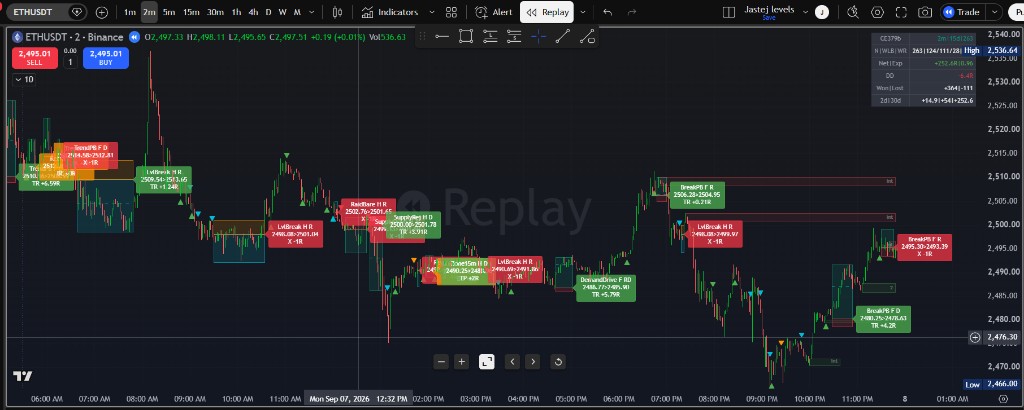This screenshot has width=1024, height=410.
Task: Select the horizontal ray drawing tool
Action: pos(442,37)
